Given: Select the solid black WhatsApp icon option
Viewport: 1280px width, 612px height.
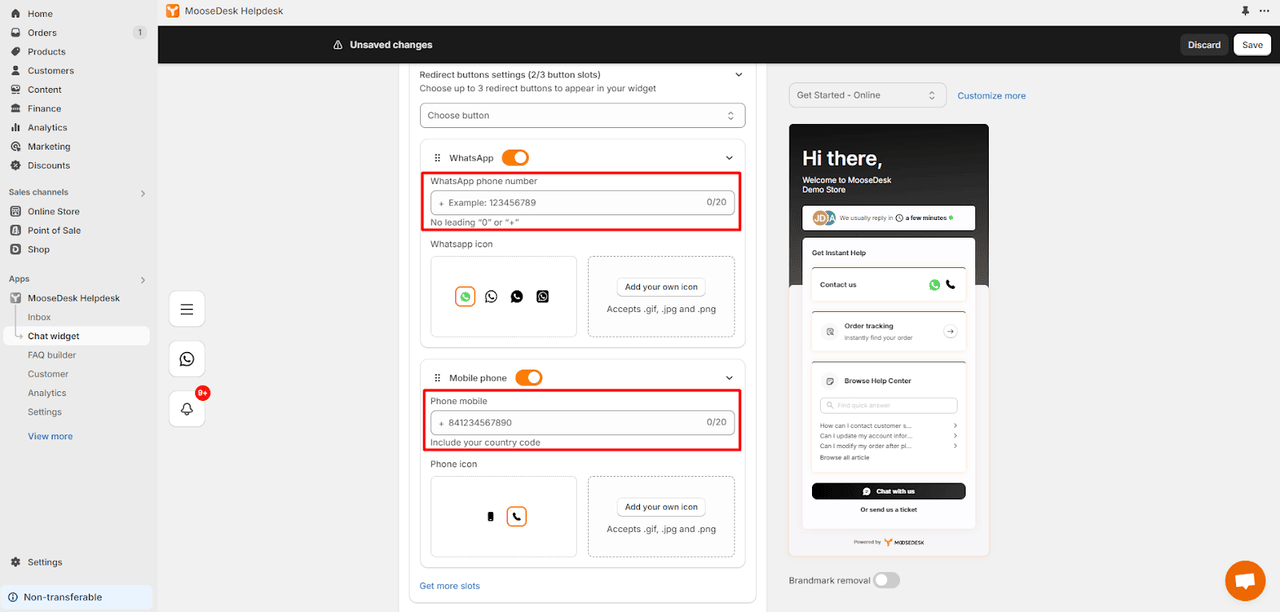Looking at the screenshot, I should [517, 297].
